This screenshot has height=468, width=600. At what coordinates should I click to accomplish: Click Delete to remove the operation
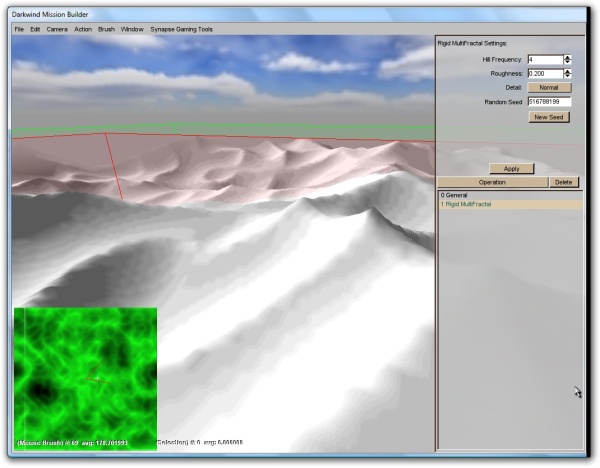(564, 183)
